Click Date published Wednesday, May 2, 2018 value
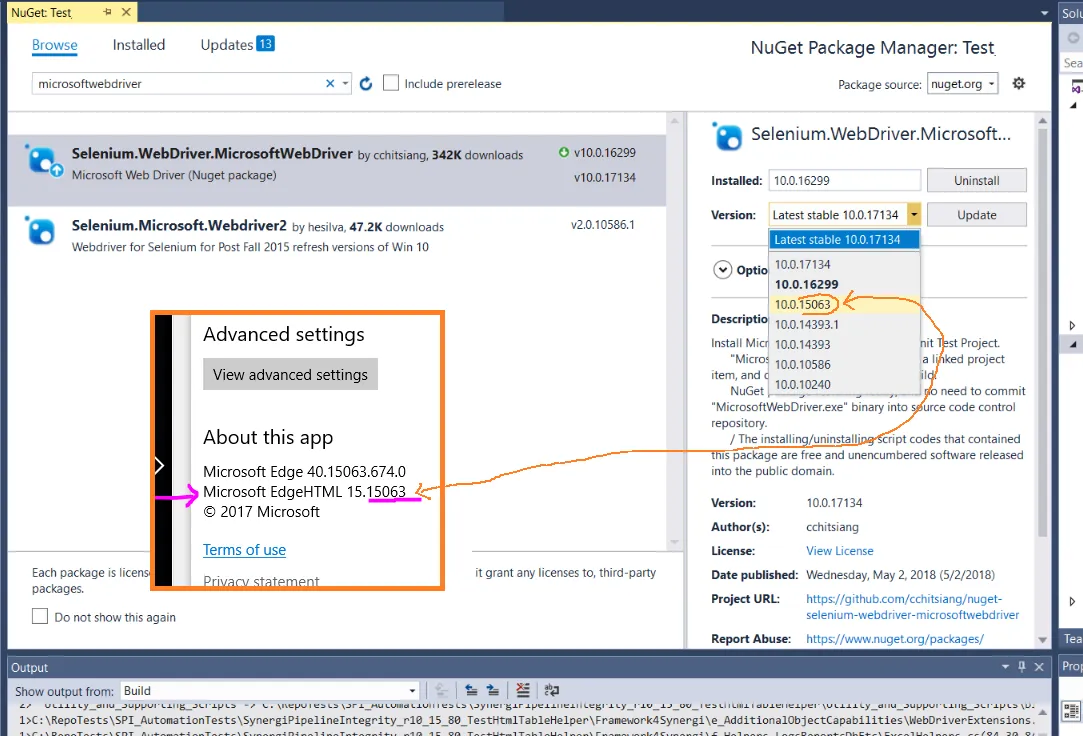 900,575
